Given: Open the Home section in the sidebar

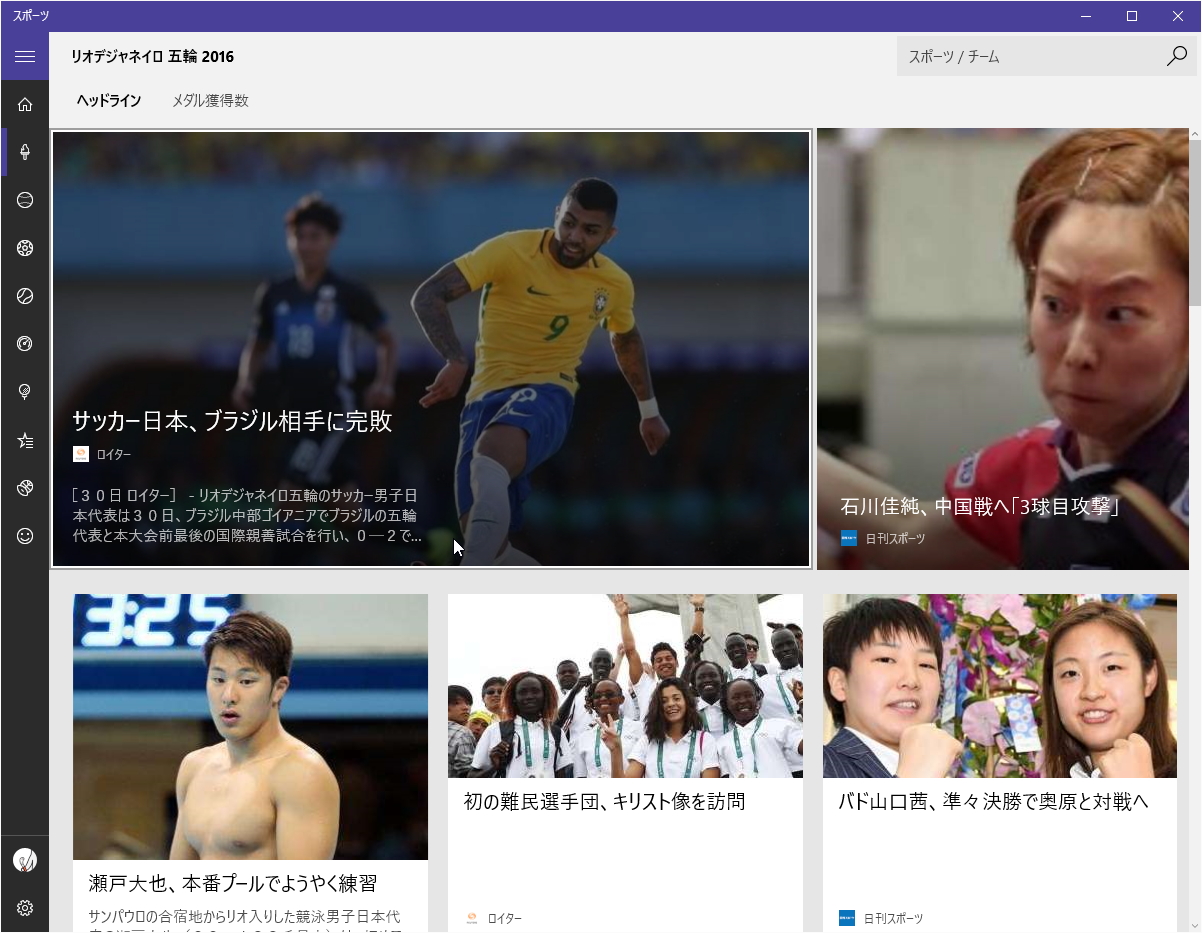Looking at the screenshot, I should (25, 104).
